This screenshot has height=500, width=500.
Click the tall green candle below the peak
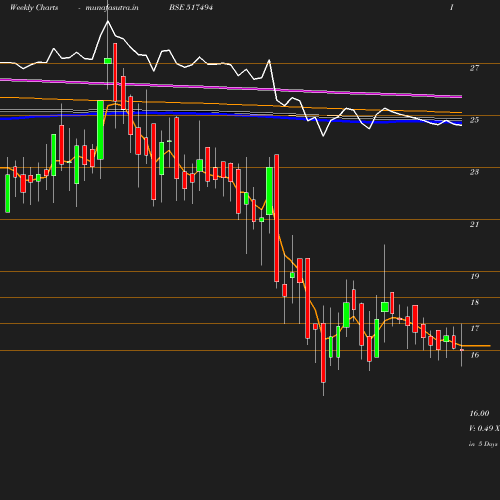(x=100, y=130)
